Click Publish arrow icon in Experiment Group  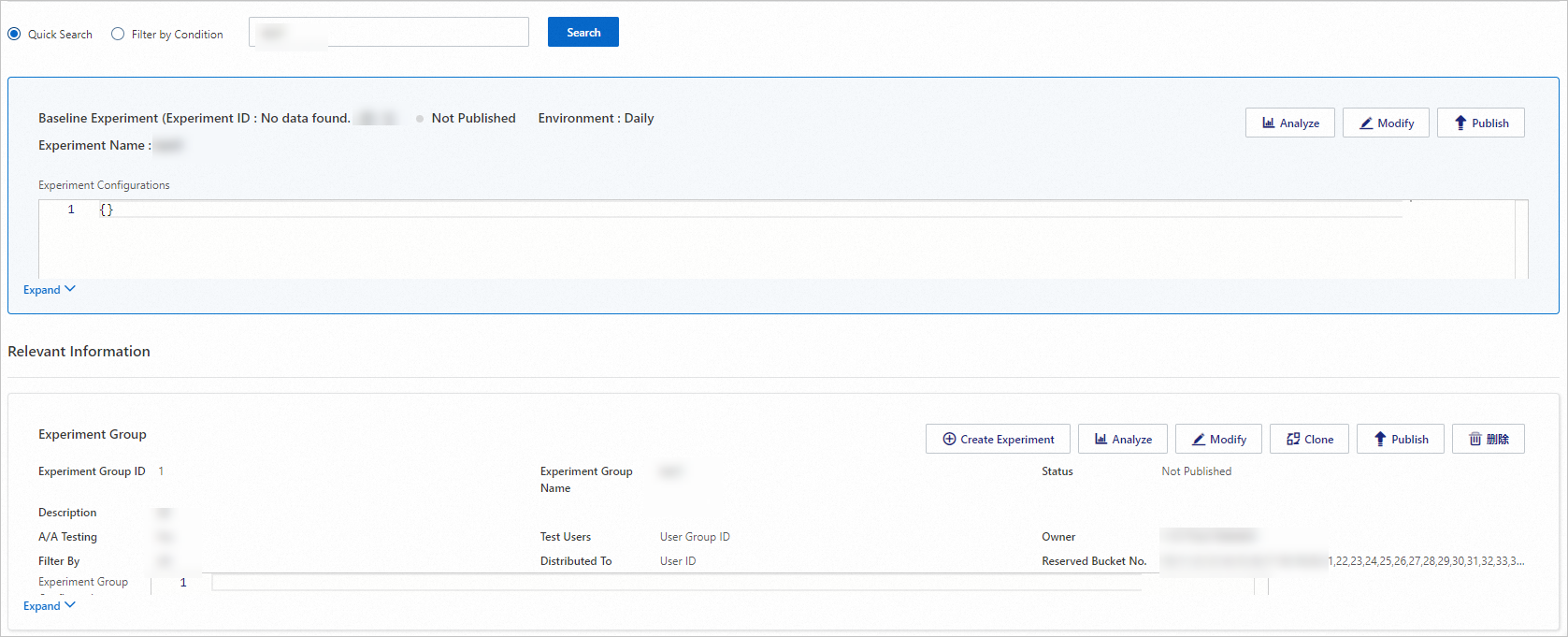(x=1380, y=440)
